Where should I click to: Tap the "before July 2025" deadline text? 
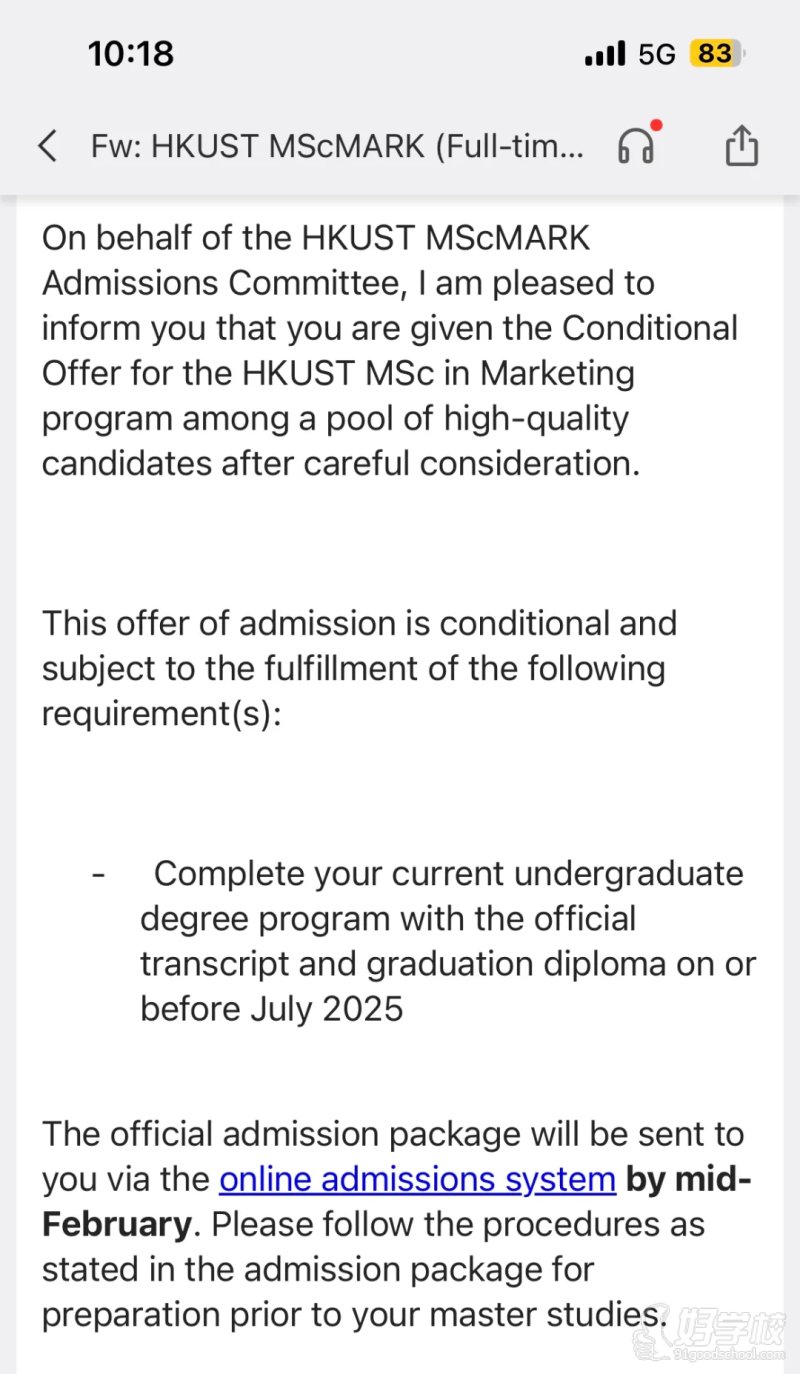tap(271, 1008)
